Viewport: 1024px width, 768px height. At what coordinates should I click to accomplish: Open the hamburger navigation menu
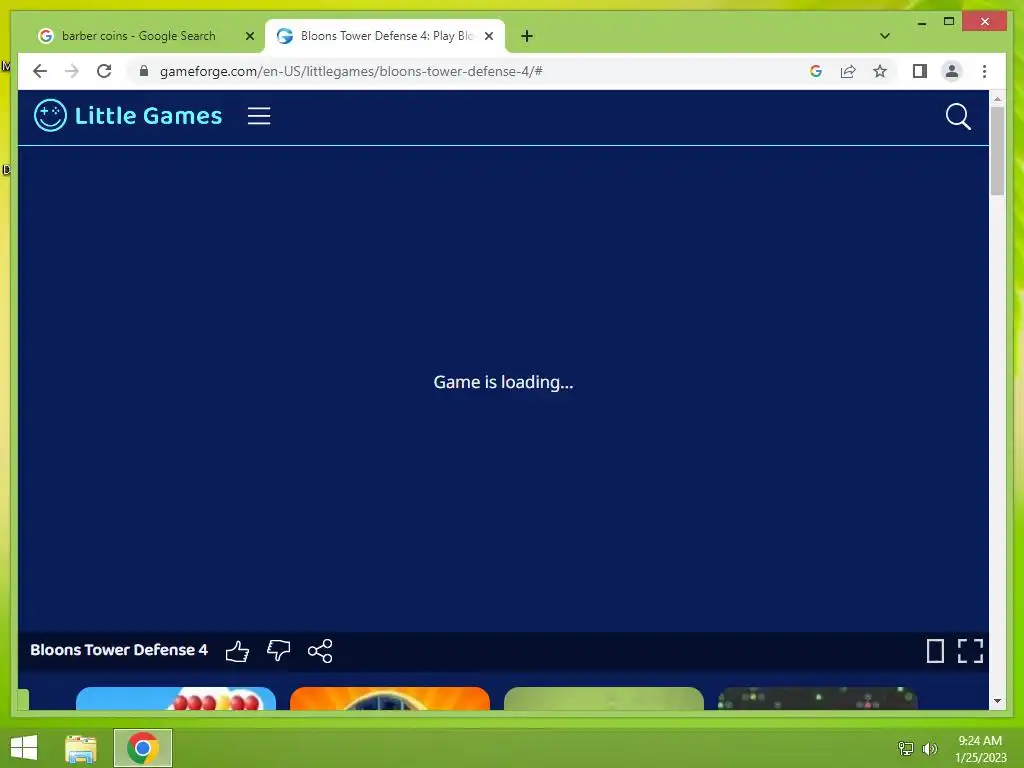(x=259, y=116)
